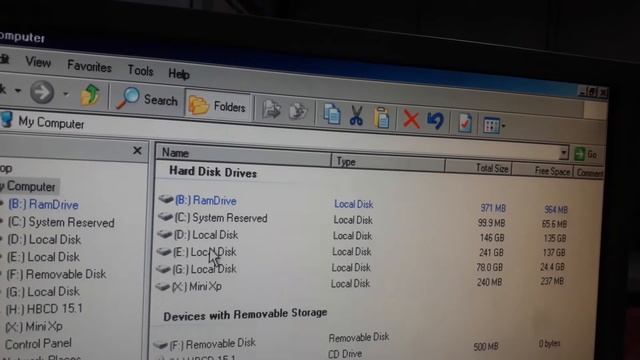The height and width of the screenshot is (360, 640).
Task: Click the Hard Disk Drives group heading
Action: point(213,172)
